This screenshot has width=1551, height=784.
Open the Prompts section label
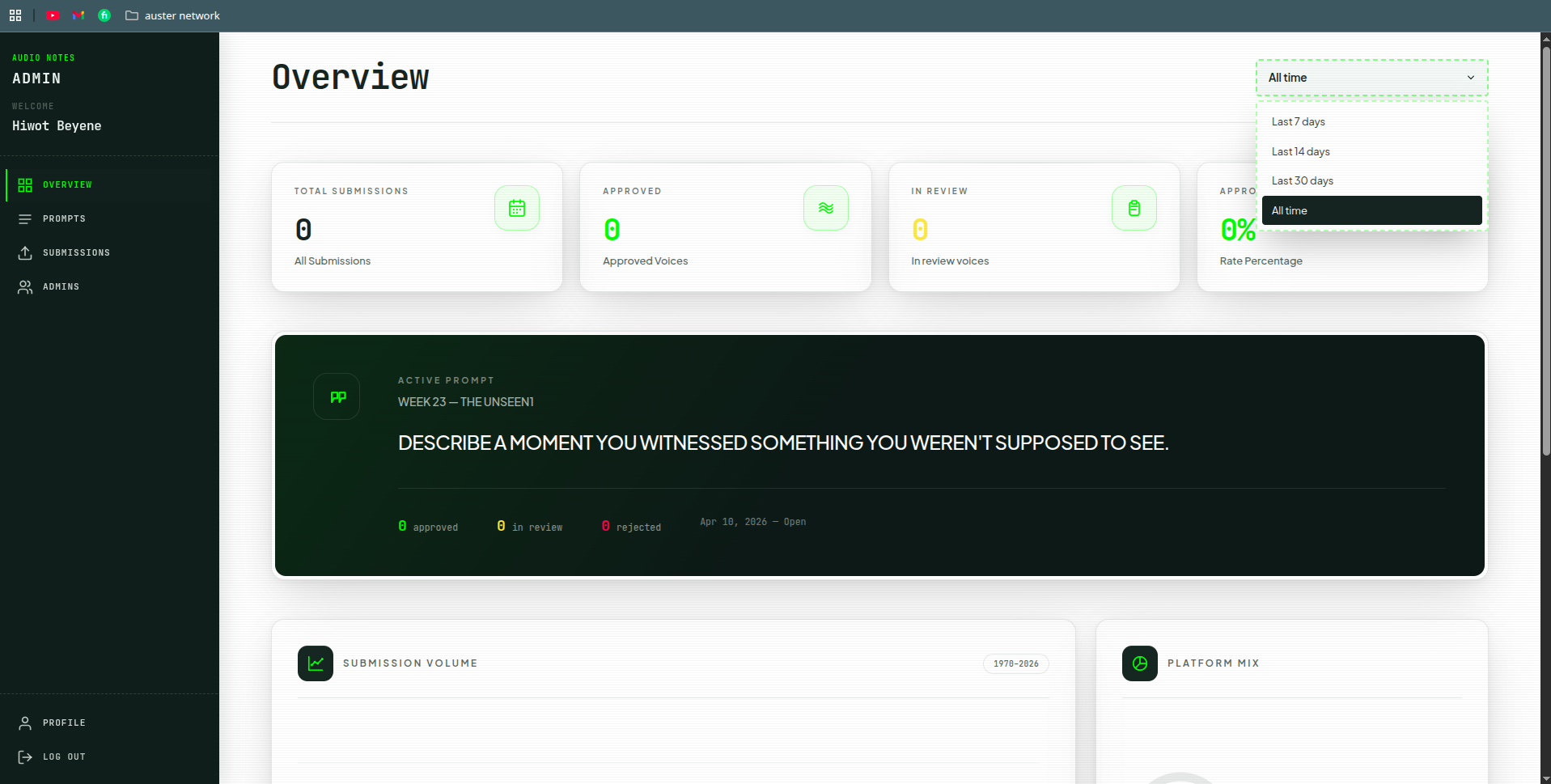64,219
